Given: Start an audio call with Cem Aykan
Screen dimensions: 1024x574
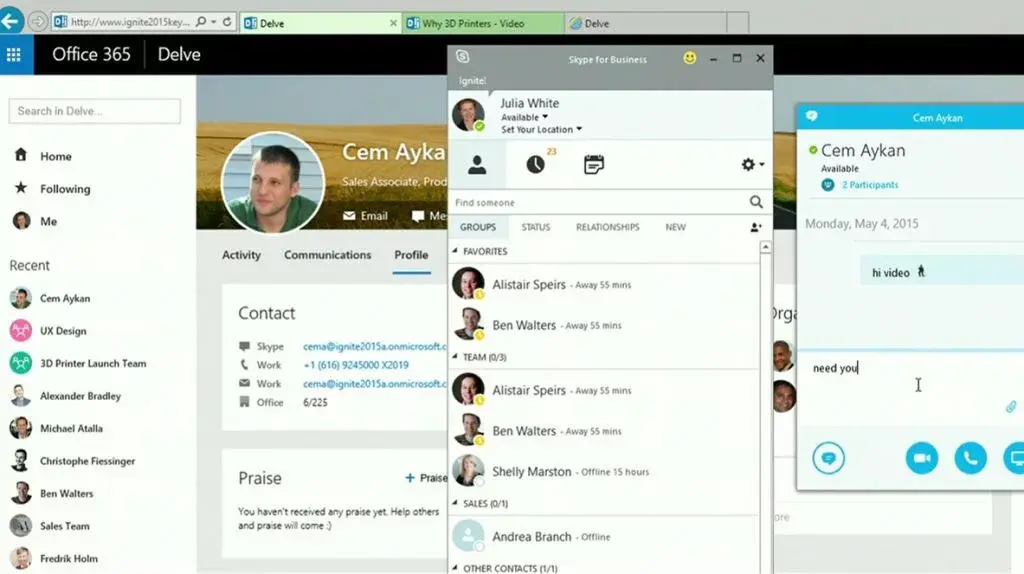Looking at the screenshot, I should point(970,458).
